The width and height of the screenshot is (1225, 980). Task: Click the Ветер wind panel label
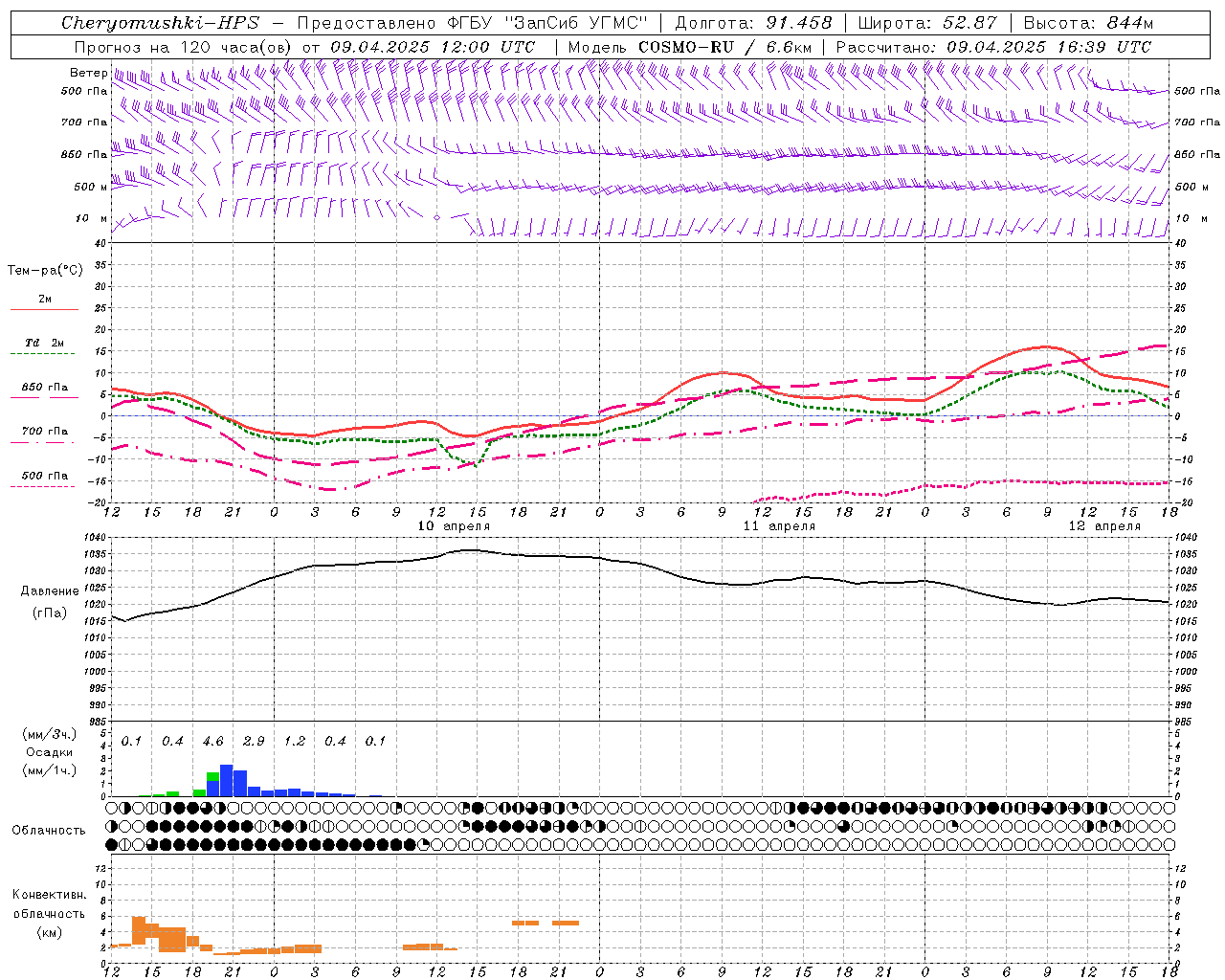[x=89, y=73]
